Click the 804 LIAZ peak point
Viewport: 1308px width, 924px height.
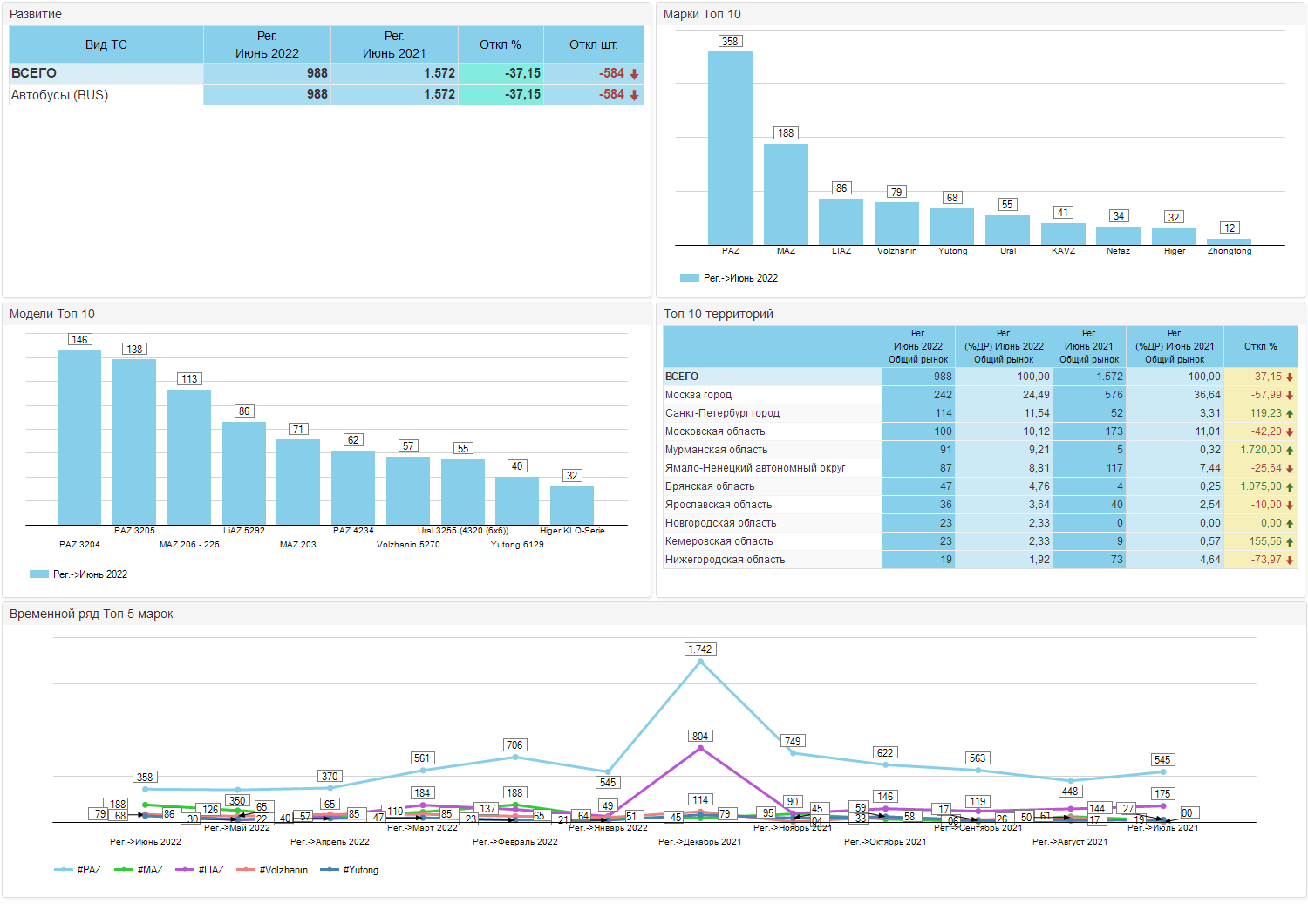[700, 749]
